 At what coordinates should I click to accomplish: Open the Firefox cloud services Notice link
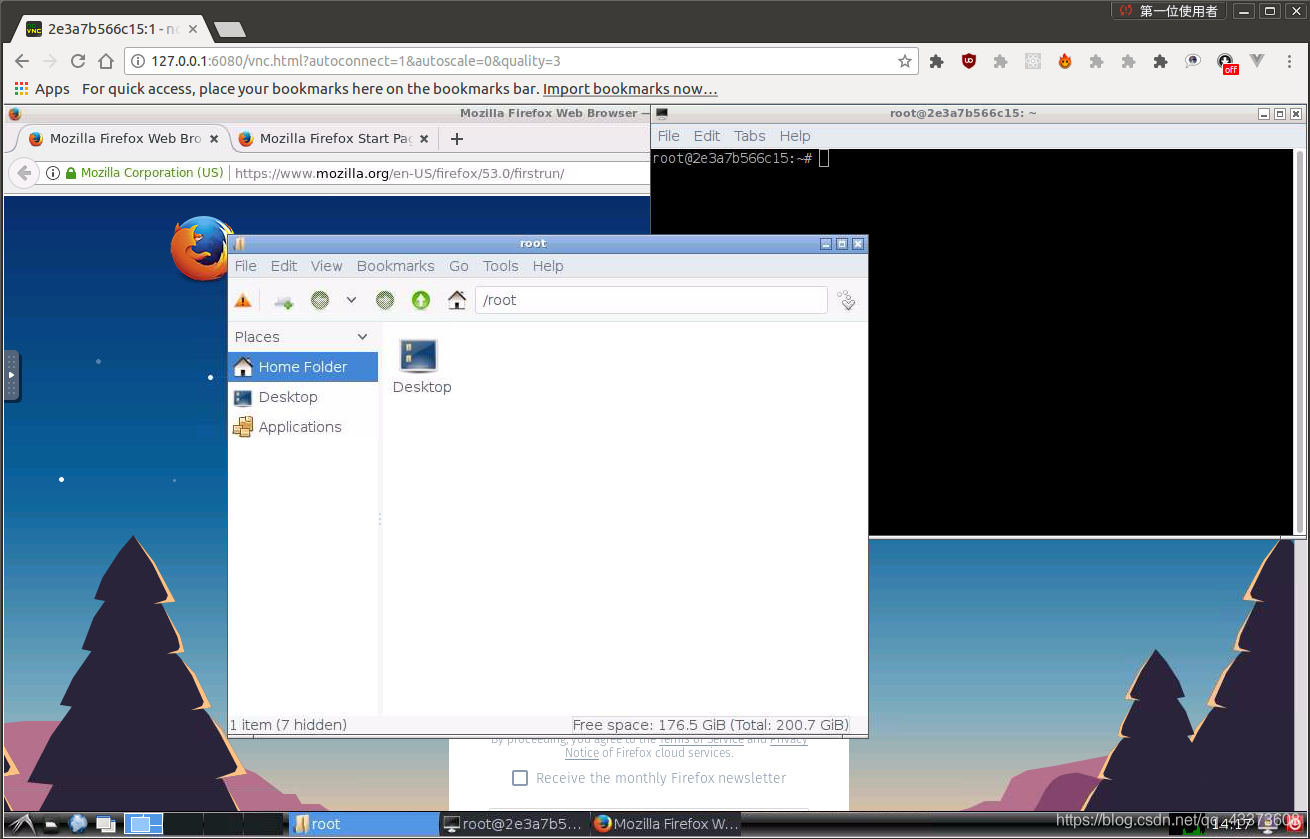(581, 753)
